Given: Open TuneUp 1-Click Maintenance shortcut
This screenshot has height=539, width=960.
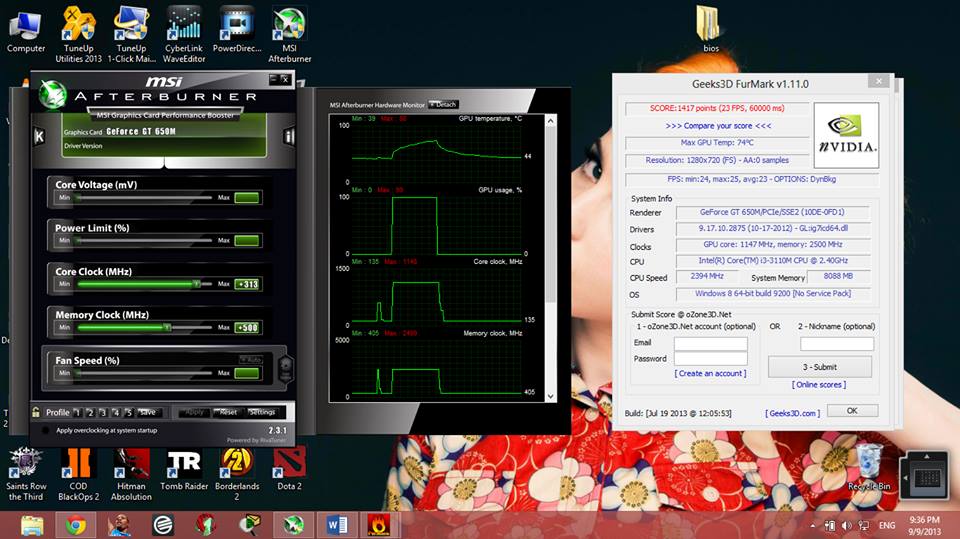Looking at the screenshot, I should tap(131, 36).
